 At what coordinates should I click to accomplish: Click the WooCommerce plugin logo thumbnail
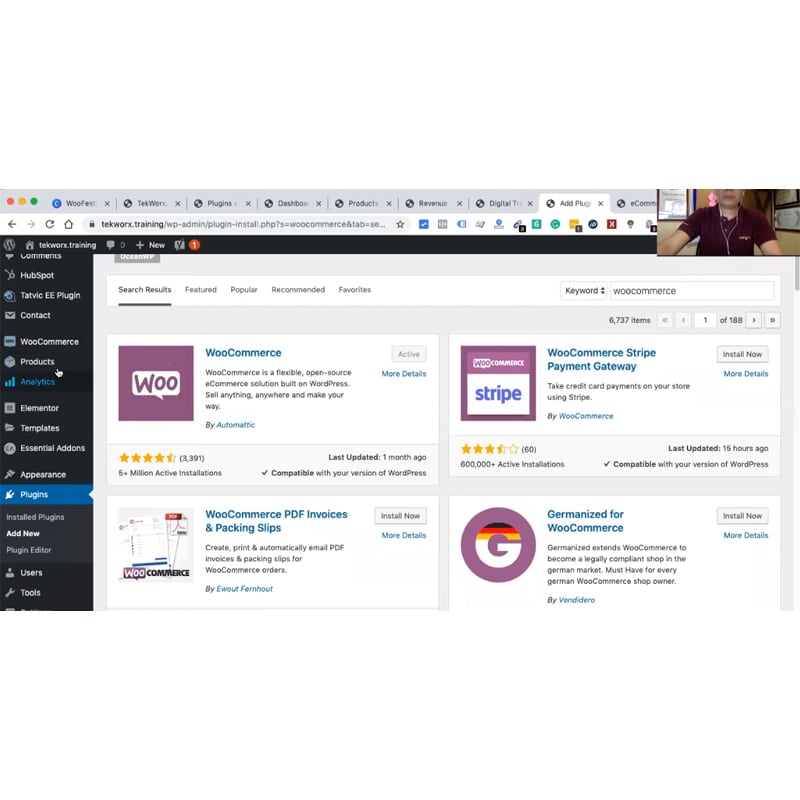pyautogui.click(x=156, y=383)
